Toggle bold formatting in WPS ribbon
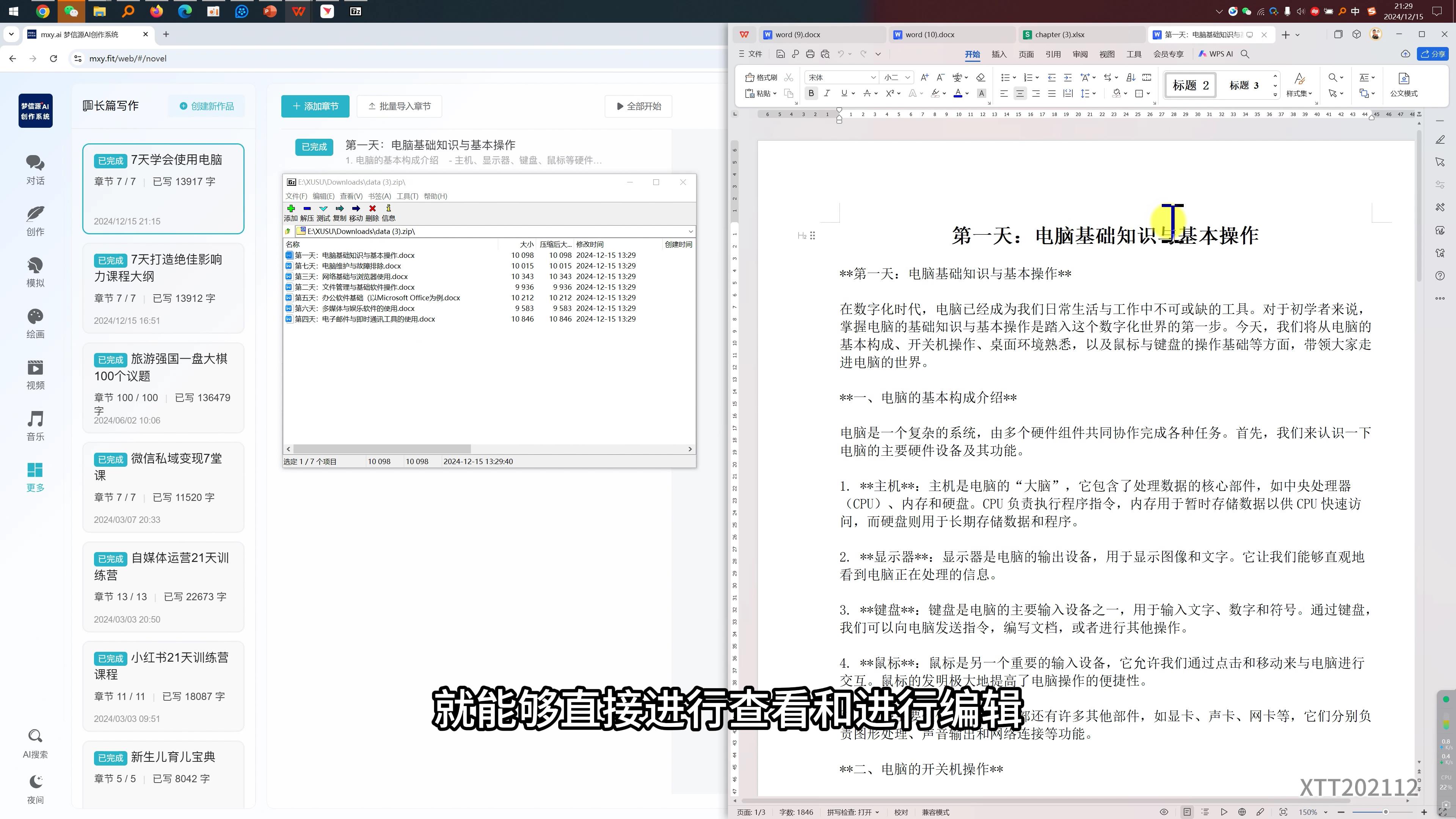The image size is (1456, 819). coord(811,93)
